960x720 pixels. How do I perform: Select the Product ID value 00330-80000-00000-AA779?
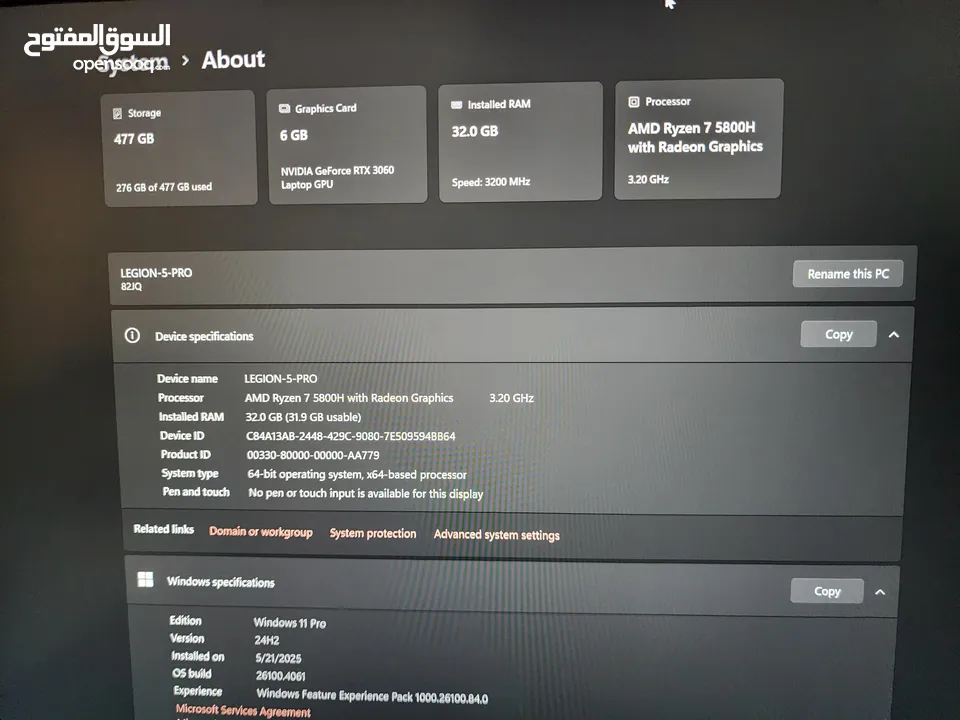point(313,456)
